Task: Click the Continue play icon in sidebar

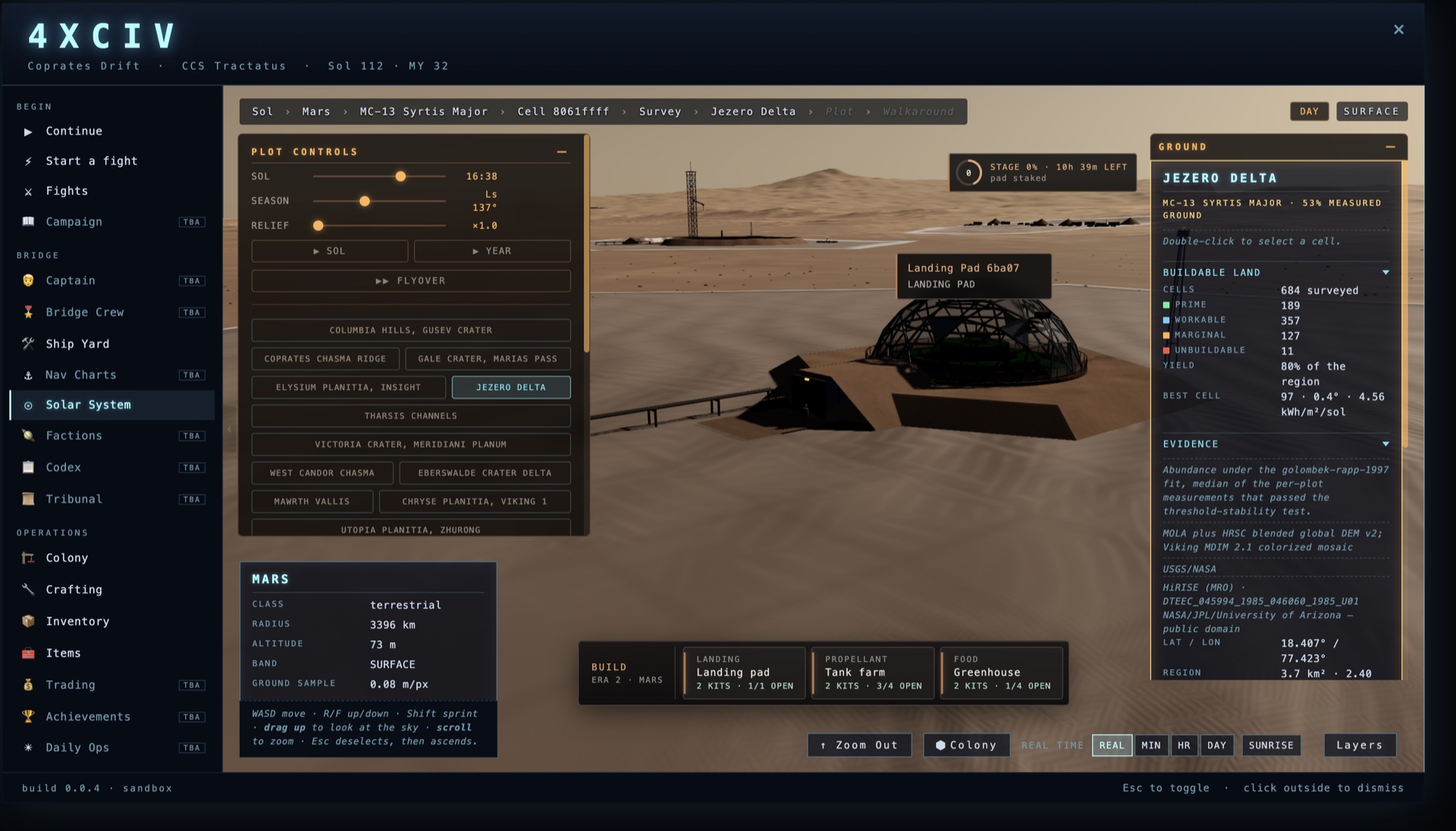Action: 28,131
